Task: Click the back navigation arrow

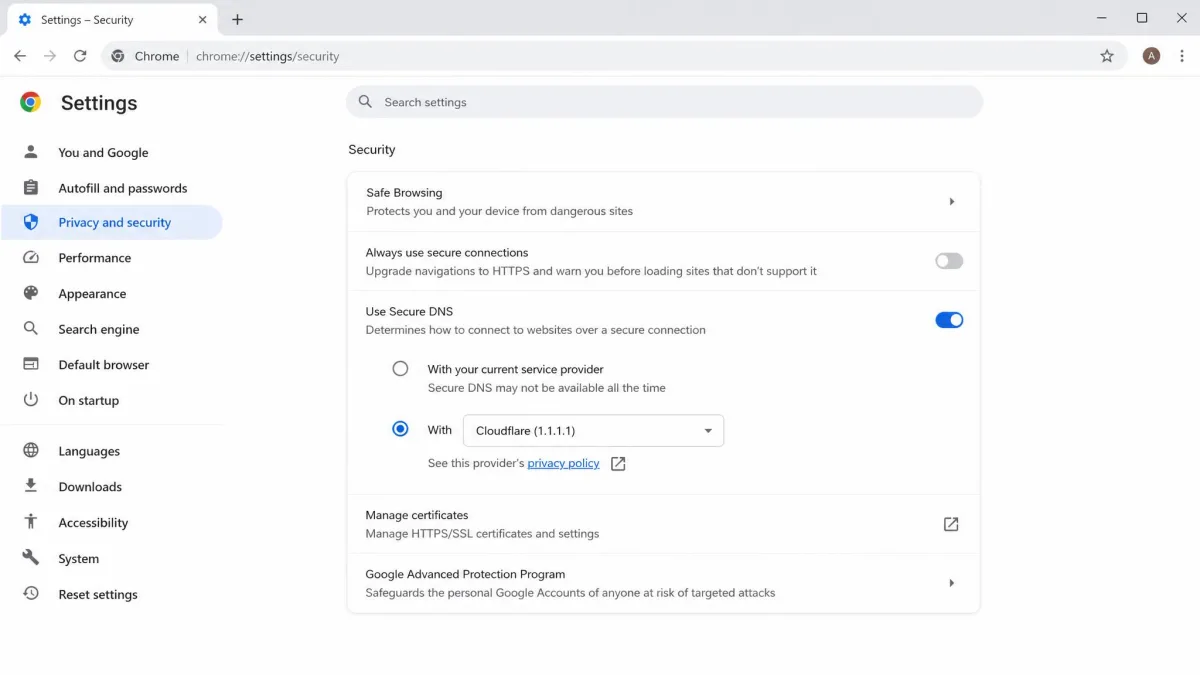Action: (x=20, y=56)
